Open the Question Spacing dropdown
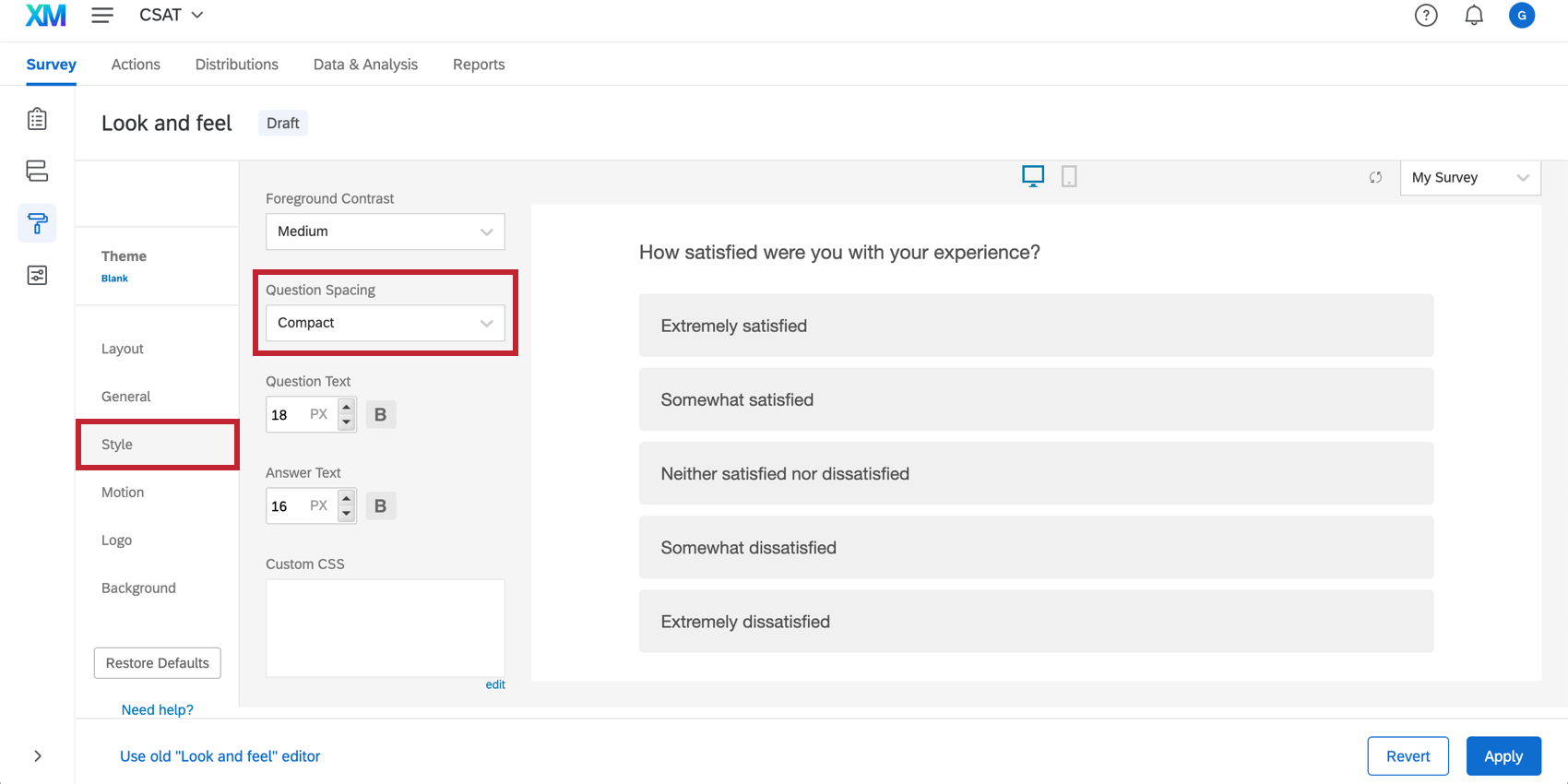This screenshot has height=784, width=1568. [385, 323]
